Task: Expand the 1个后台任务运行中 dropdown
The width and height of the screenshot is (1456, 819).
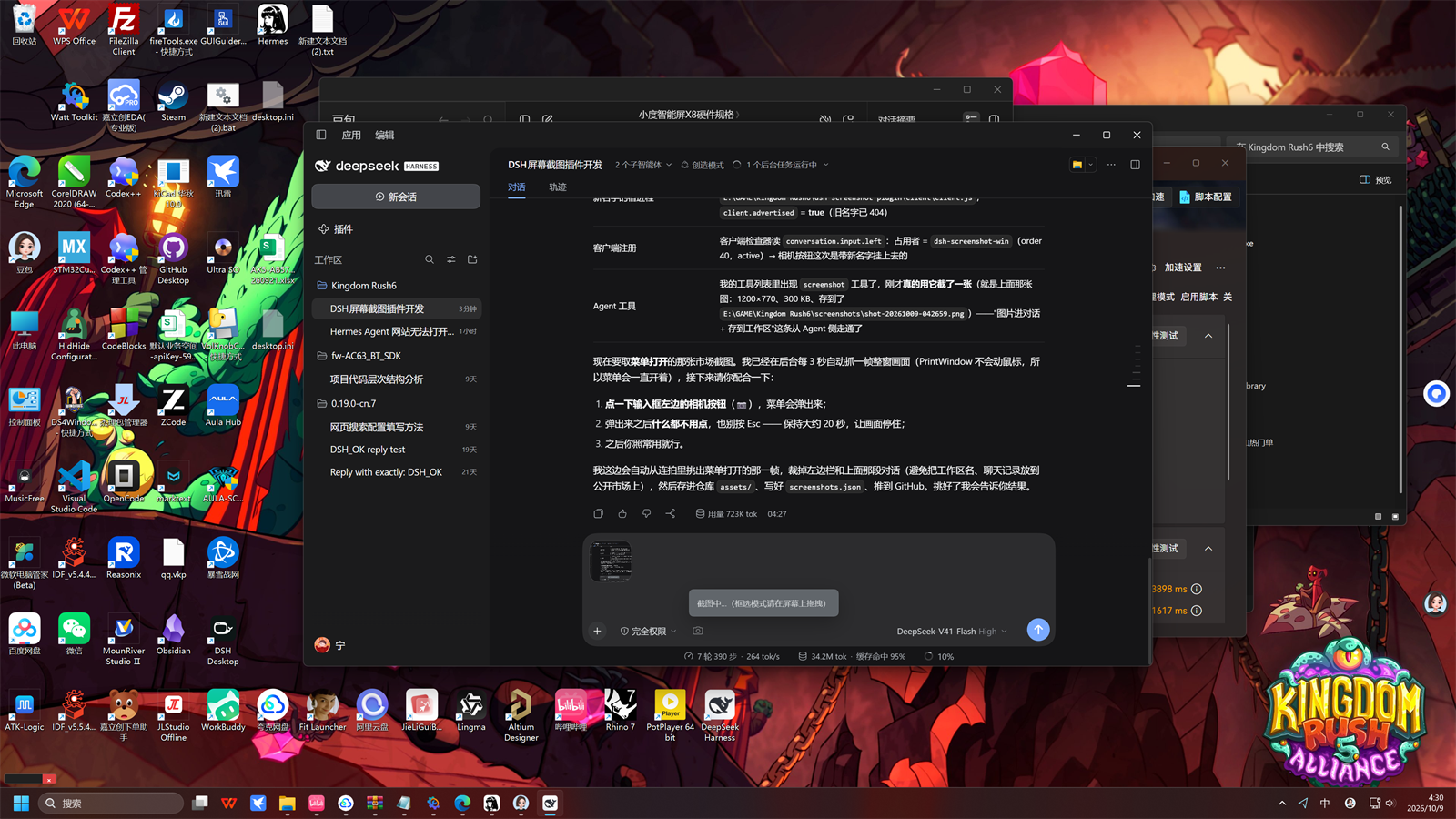Action: (781, 165)
